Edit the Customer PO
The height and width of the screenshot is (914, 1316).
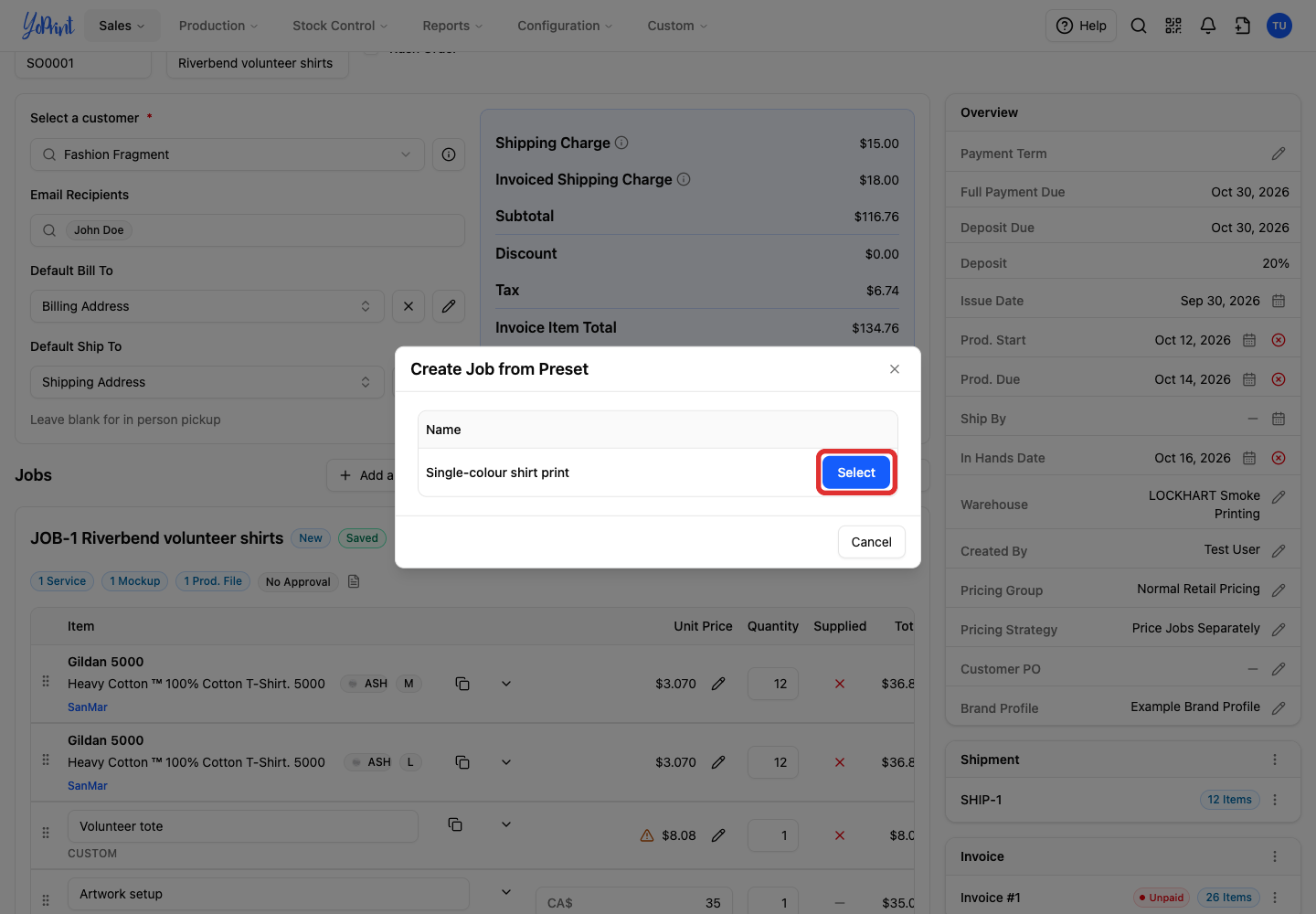[x=1279, y=669]
